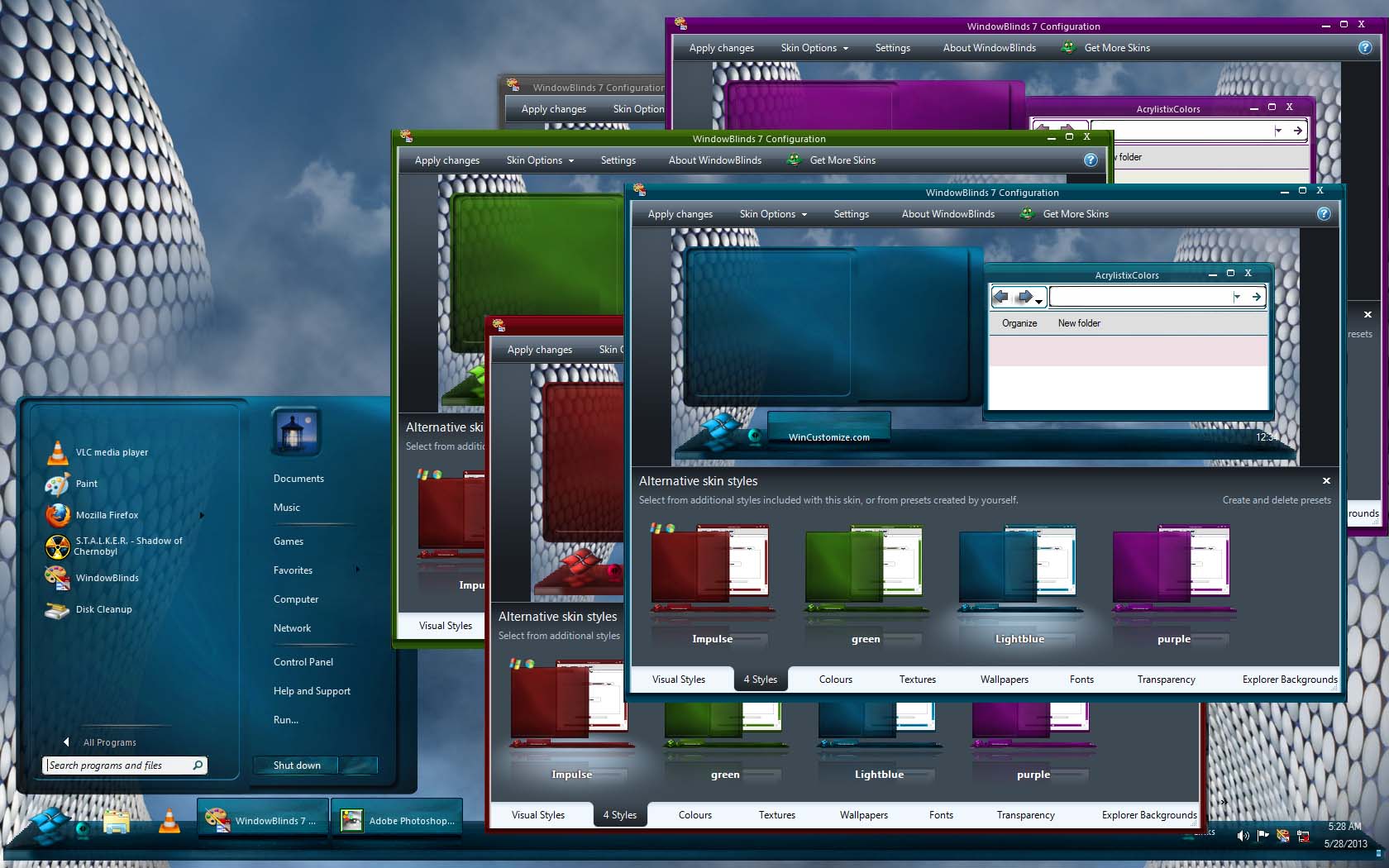Open Visual Styles tab in green window
This screenshot has width=1389, height=868.
click(x=446, y=626)
